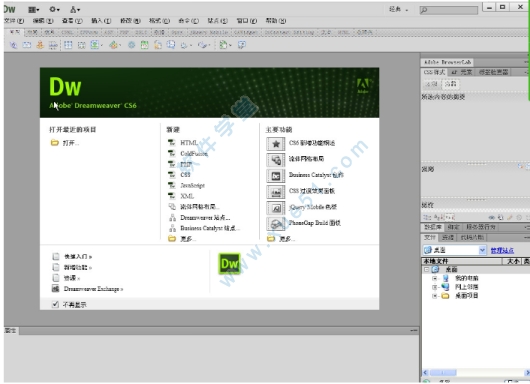
Task: Toggle the 不再显示 checkbox
Action: 55,305
